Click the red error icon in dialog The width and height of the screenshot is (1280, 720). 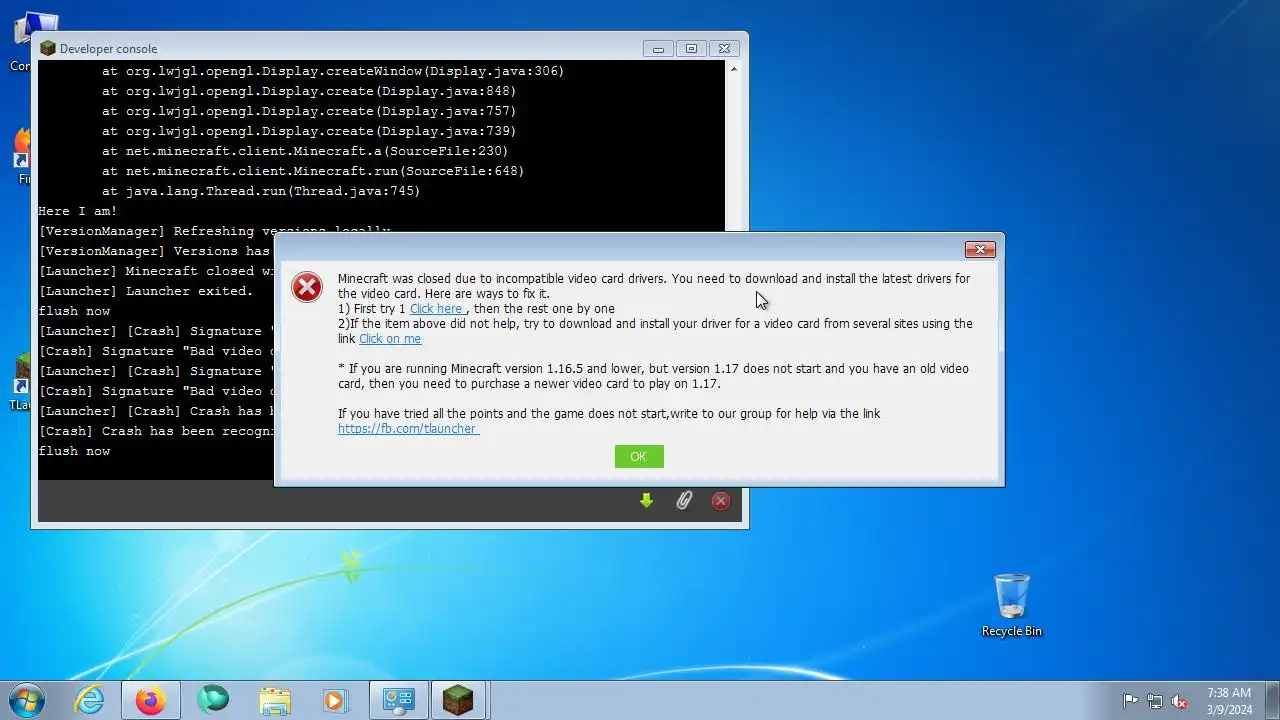(x=307, y=287)
